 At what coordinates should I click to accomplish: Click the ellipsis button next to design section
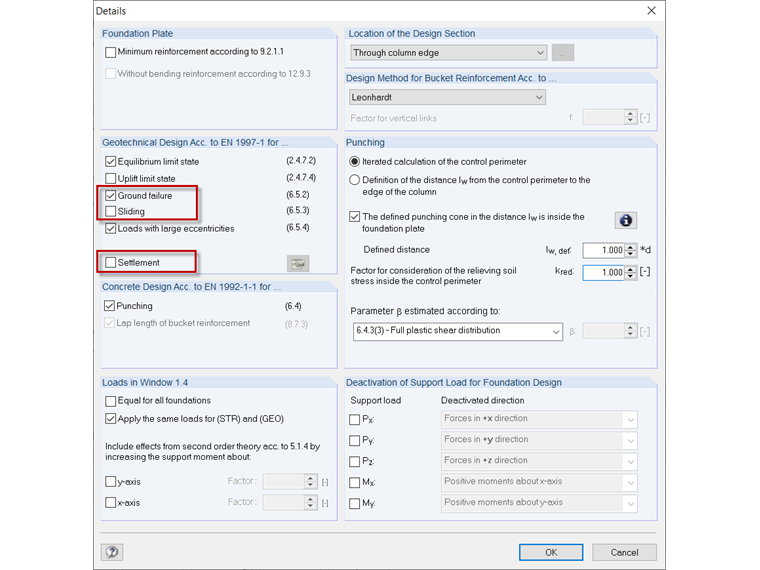tap(563, 53)
